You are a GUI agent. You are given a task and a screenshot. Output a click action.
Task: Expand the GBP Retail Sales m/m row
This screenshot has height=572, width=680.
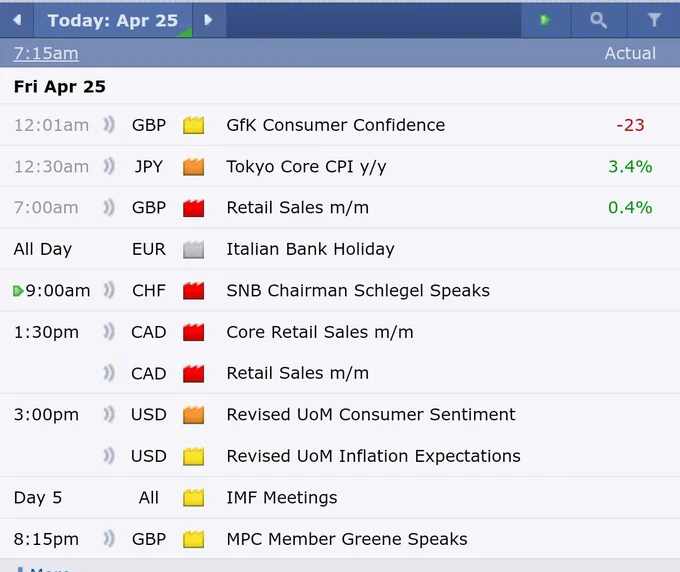[x=340, y=208]
